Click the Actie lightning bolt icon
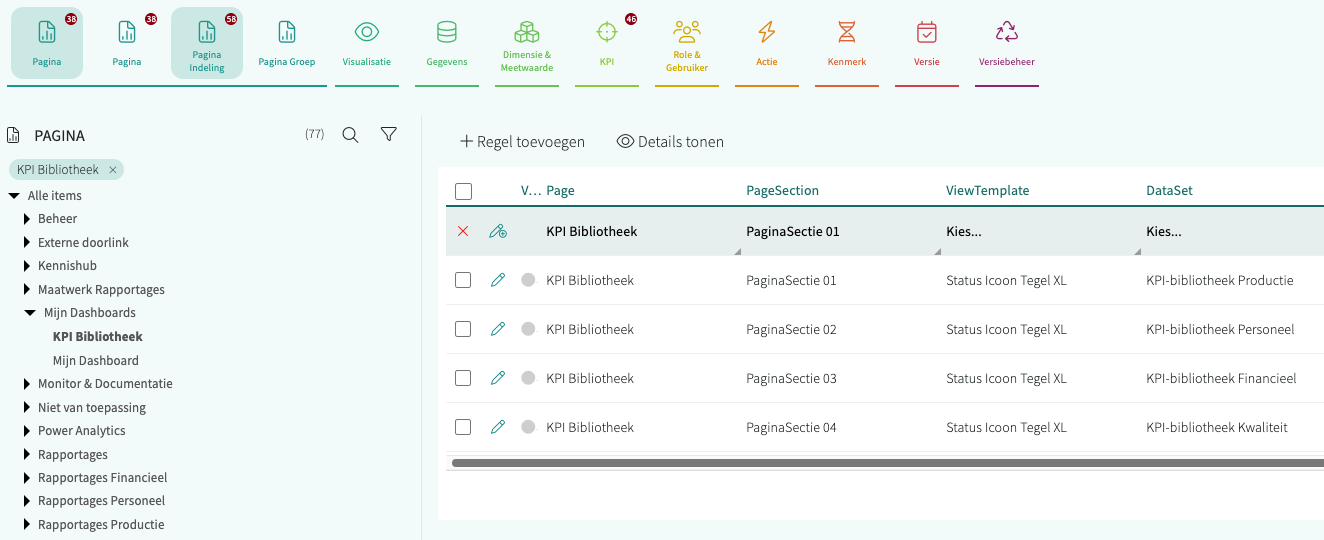Image resolution: width=1324 pixels, height=540 pixels. click(x=767, y=33)
